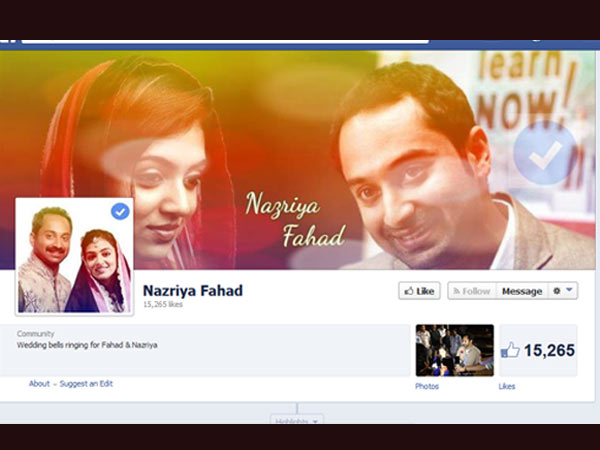Click the thumbs-up Likes icon beside 15,265
The height and width of the screenshot is (450, 600).
click(510, 350)
